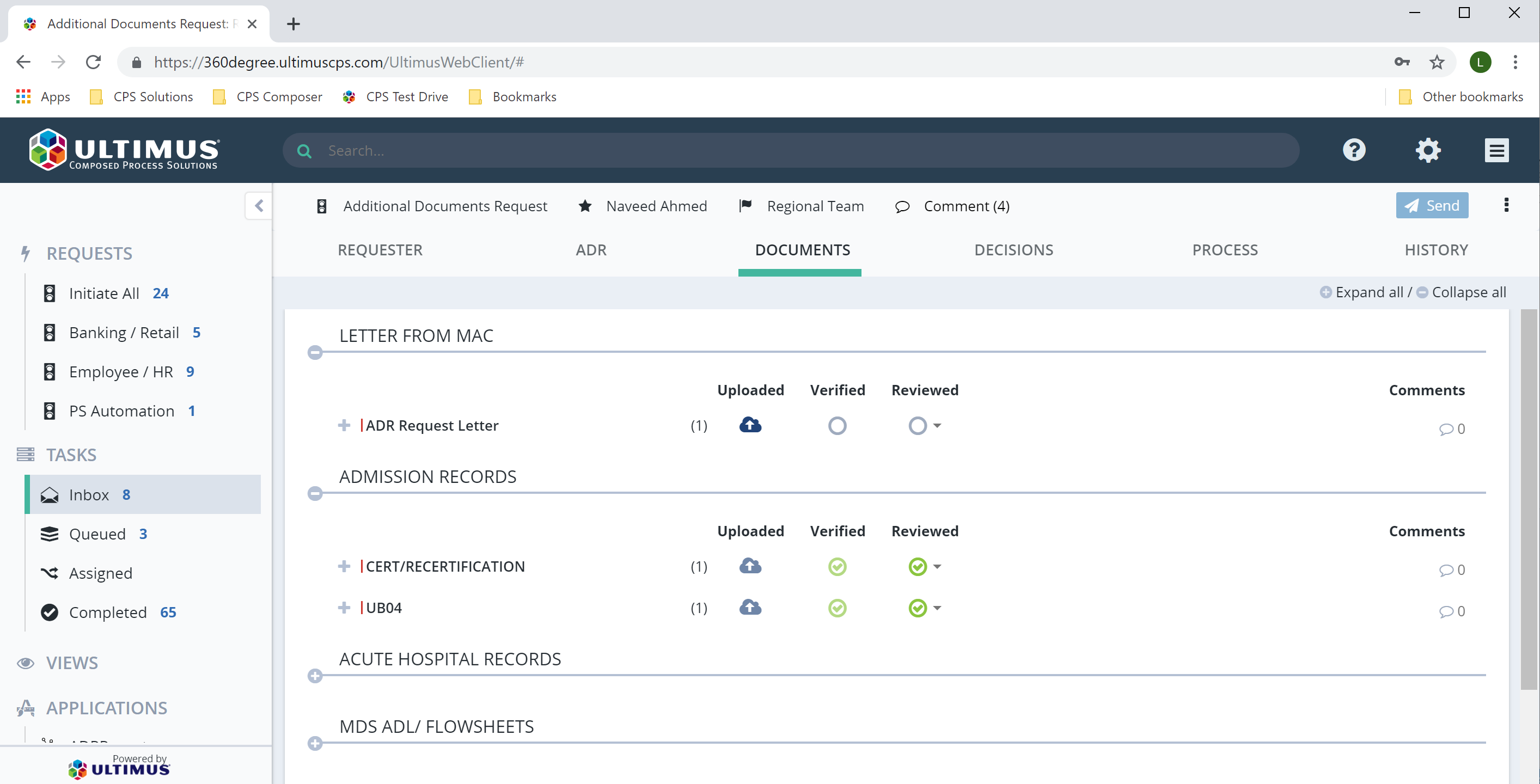The width and height of the screenshot is (1540, 784).
Task: Open a new browser tab
Action: point(293,24)
